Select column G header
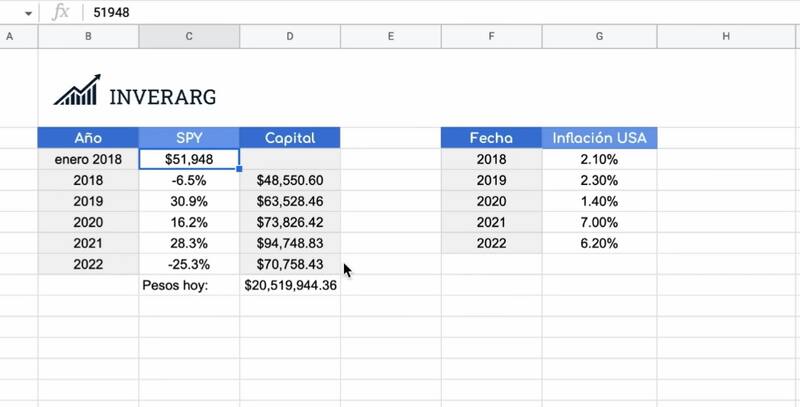The height and width of the screenshot is (407, 800). (599, 37)
